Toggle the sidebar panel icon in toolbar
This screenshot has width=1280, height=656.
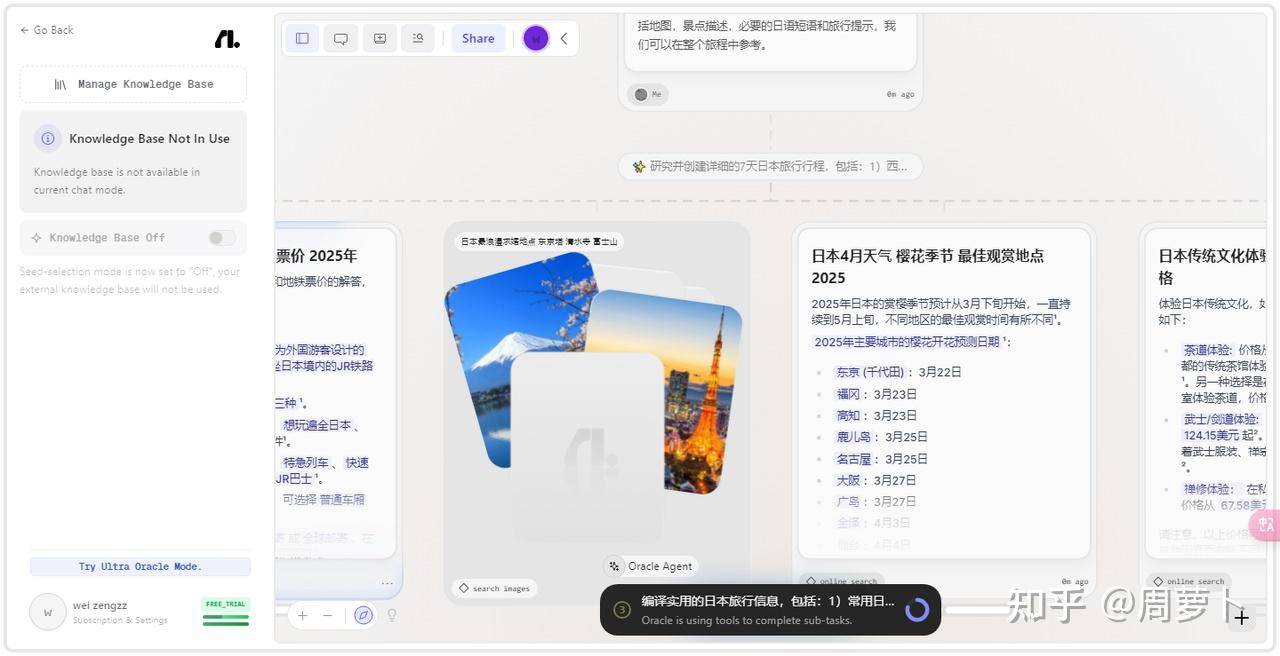302,38
